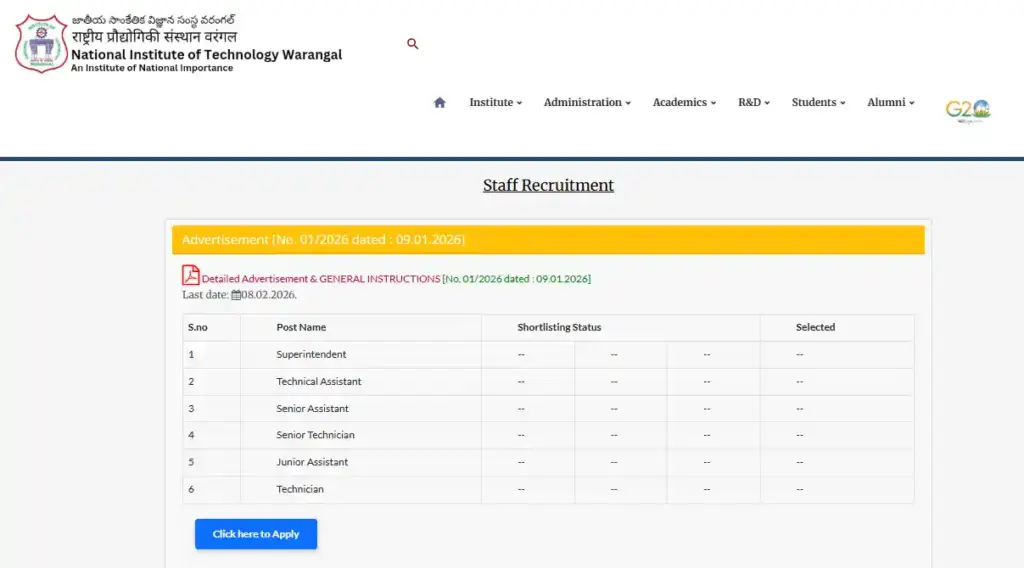Viewport: 1024px width, 568px height.
Task: Open the R&D menu
Action: [x=753, y=102]
